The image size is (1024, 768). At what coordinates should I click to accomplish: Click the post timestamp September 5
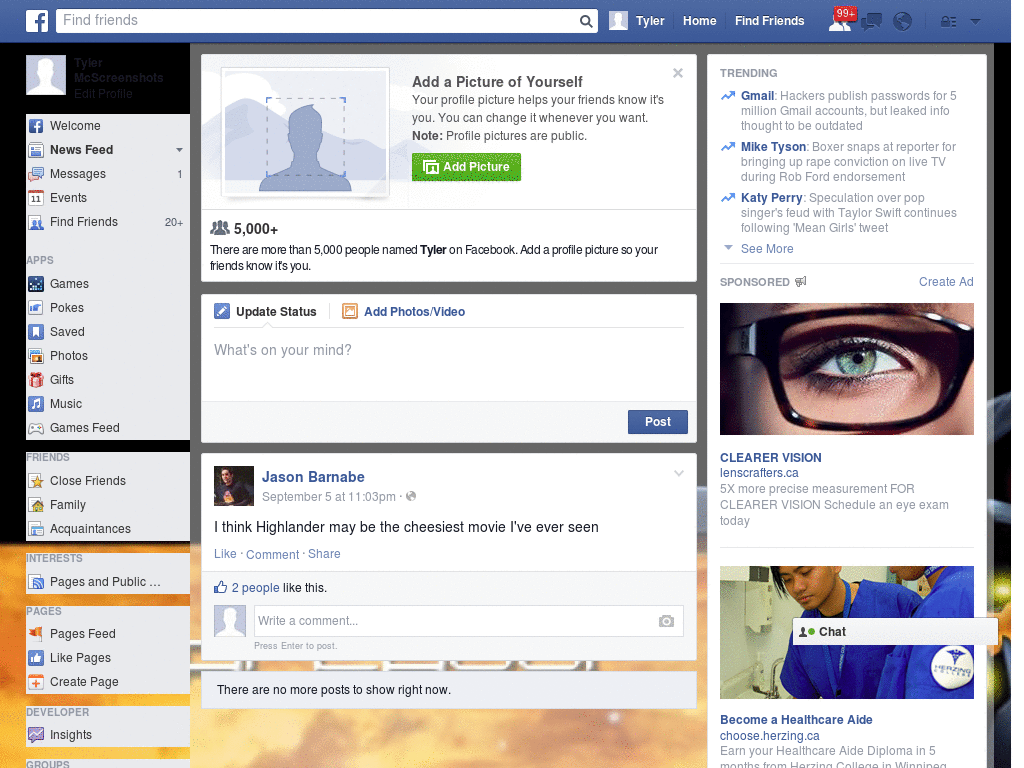coord(328,496)
